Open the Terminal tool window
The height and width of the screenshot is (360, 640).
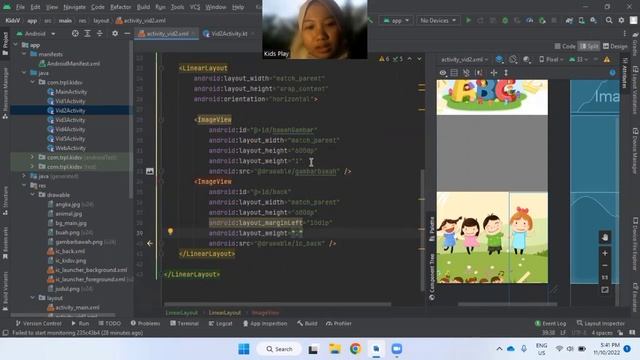click(x=184, y=323)
